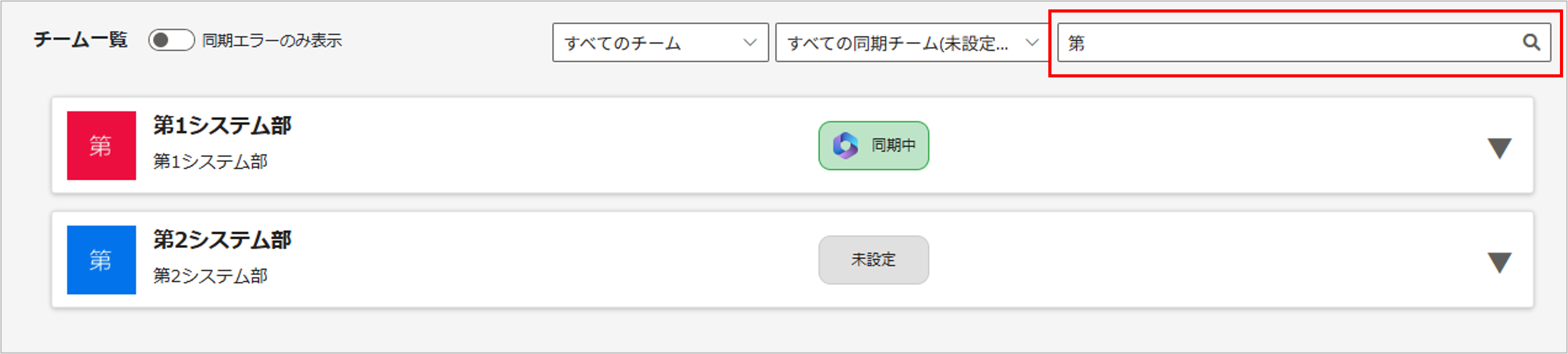This screenshot has width=1568, height=354.
Task: Select the bold 第2システム部 team title
Action: pyautogui.click(x=222, y=239)
